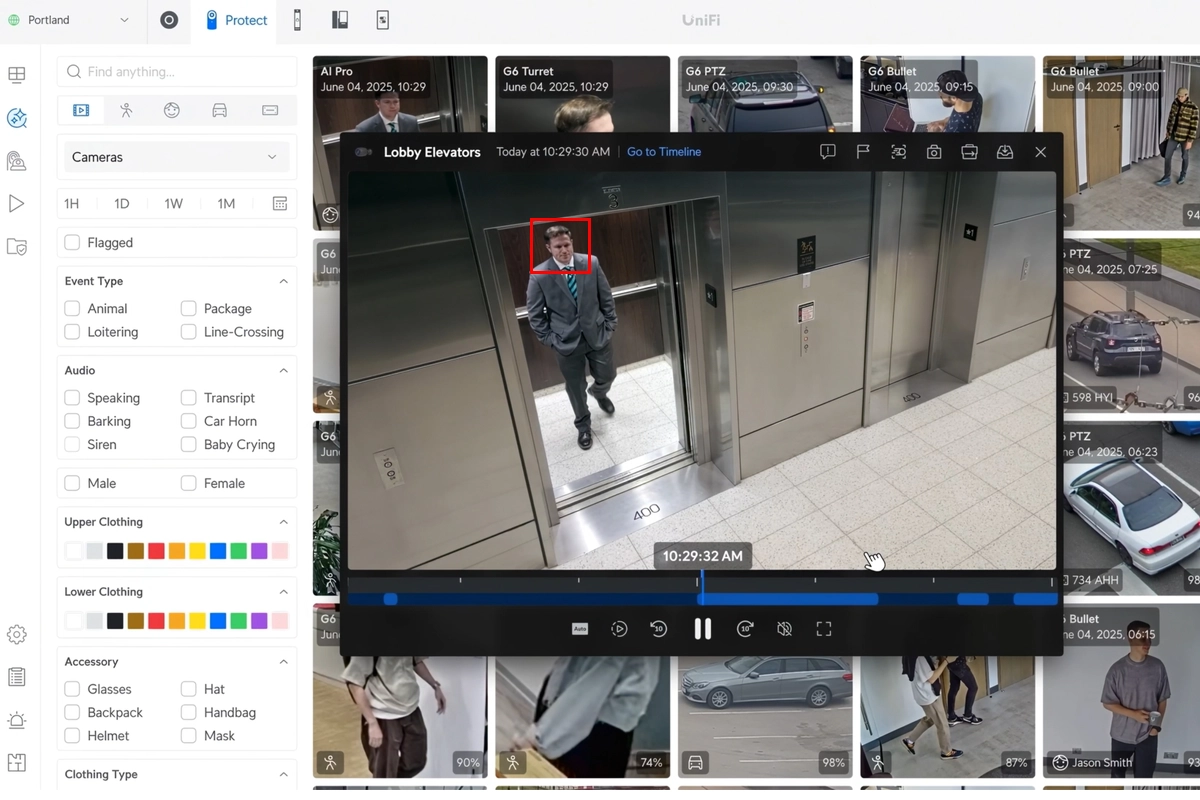
Task: Open the floor plan map icon in the sidebar
Action: pyautogui.click(x=17, y=763)
